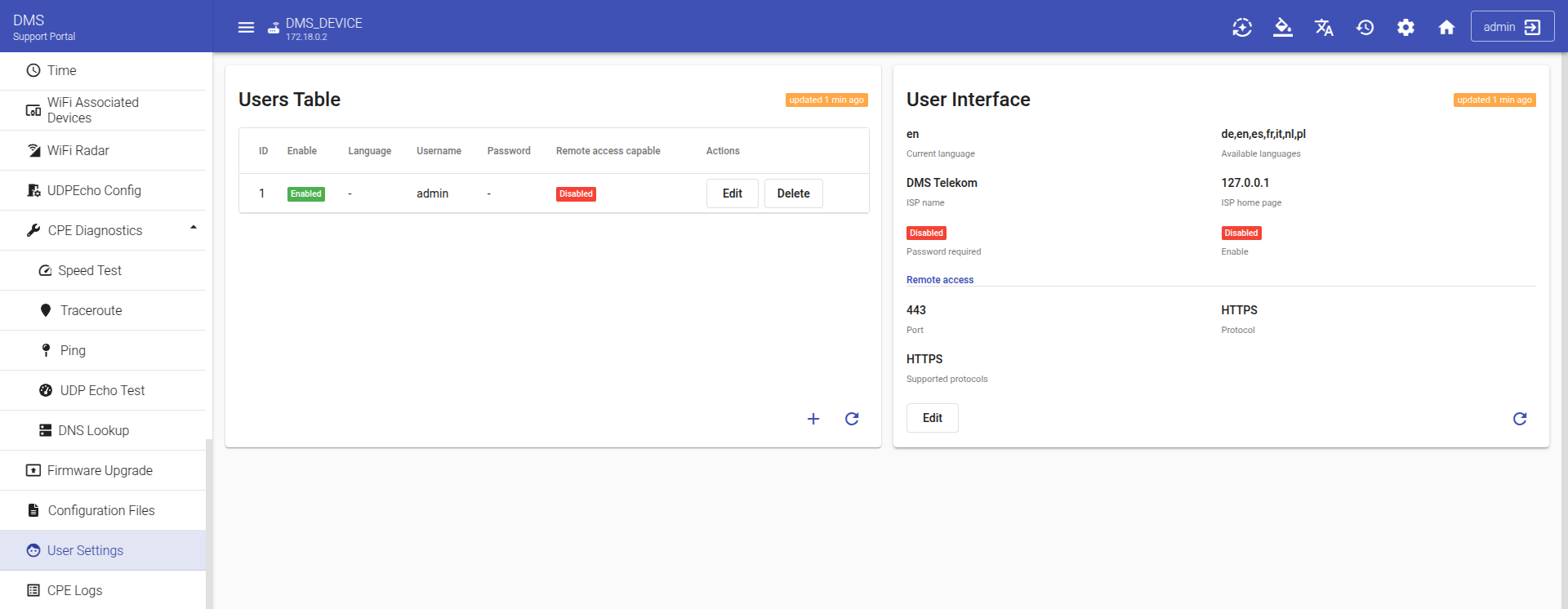Open Firmware Upgrade menu item
The image size is (1568, 609).
pyautogui.click(x=100, y=470)
